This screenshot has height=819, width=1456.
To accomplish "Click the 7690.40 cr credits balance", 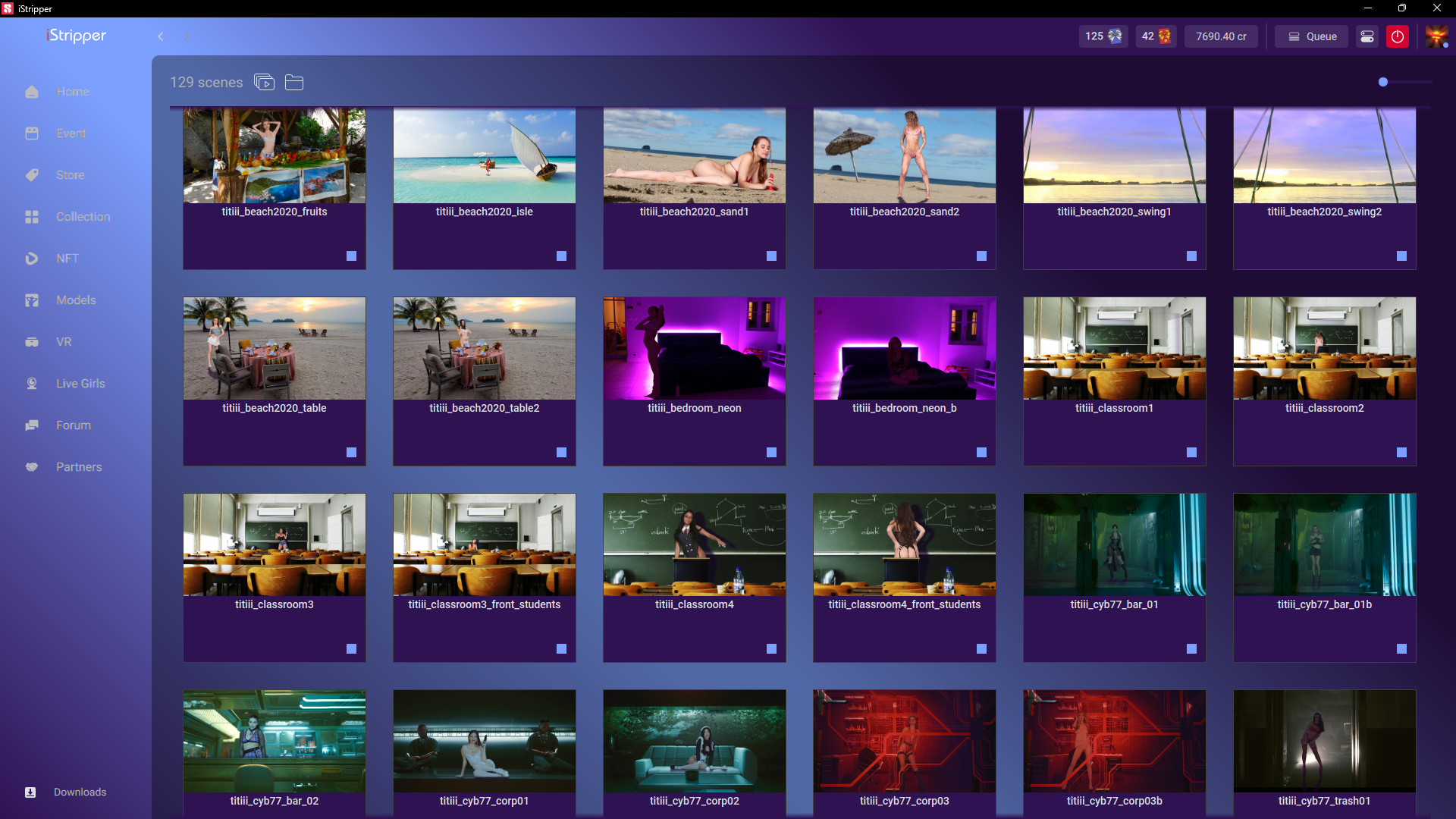I will coord(1221,36).
